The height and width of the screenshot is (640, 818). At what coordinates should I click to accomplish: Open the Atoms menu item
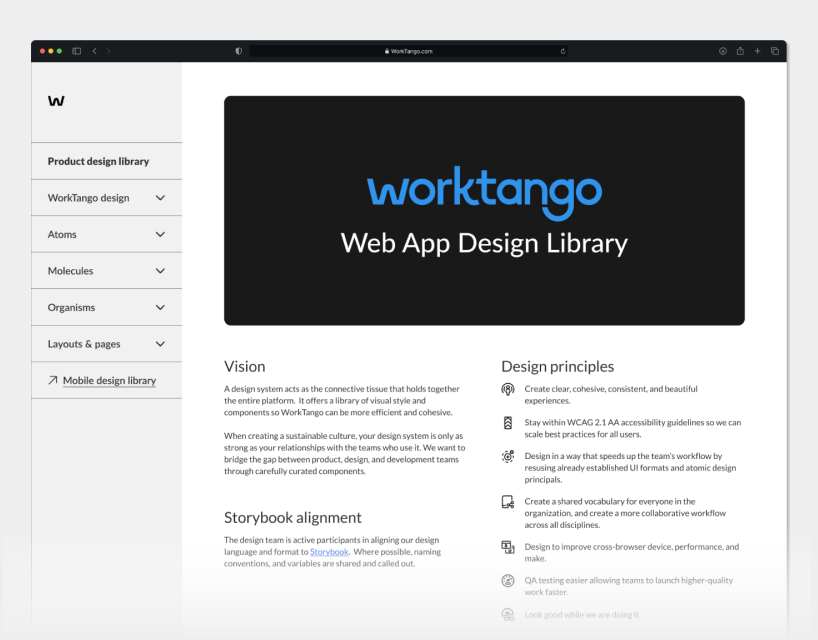(x=106, y=234)
